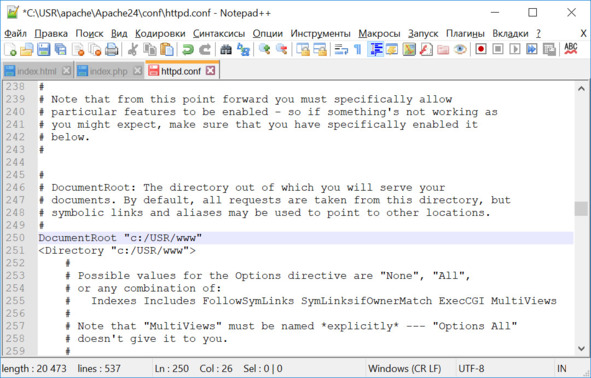Save the current recorded macro icon
The width and height of the screenshot is (591, 378).
[549, 49]
